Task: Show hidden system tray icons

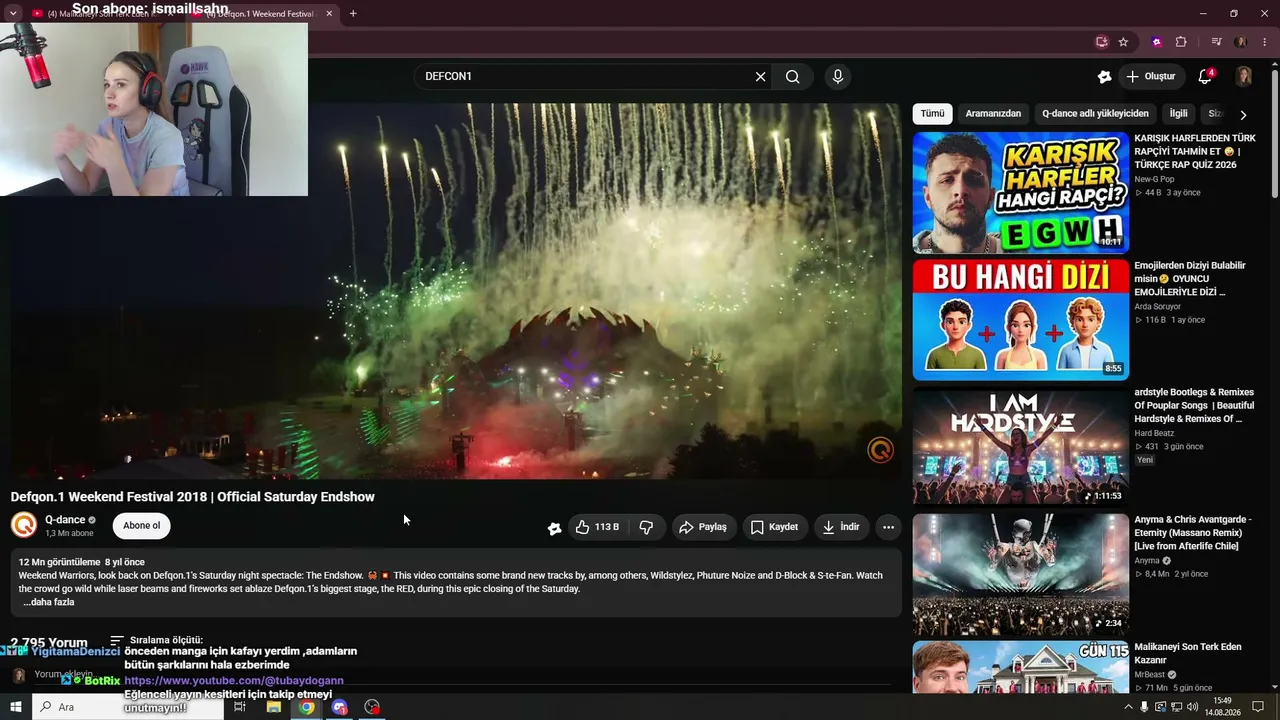Action: [x=1128, y=707]
